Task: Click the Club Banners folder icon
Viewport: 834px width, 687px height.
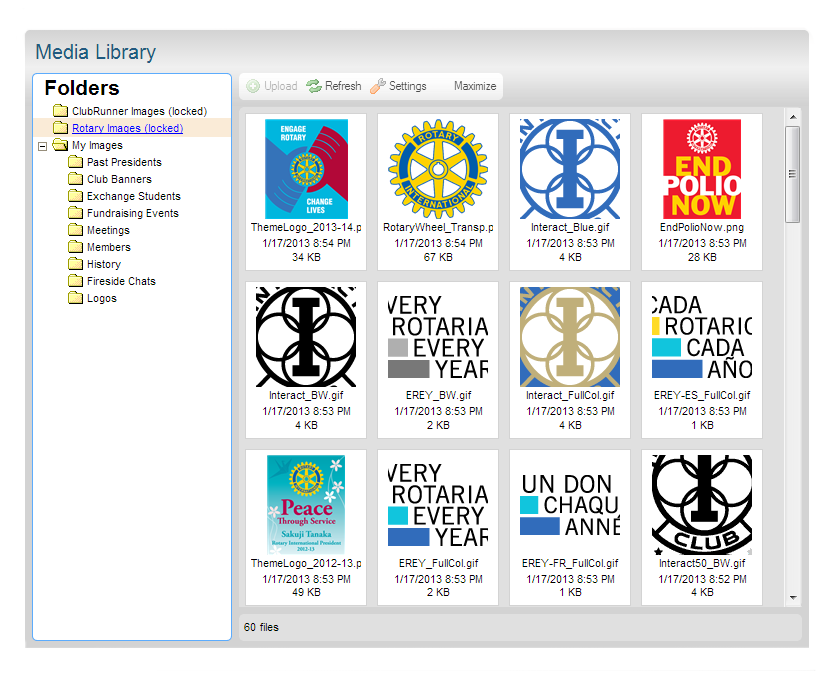Action: click(x=76, y=179)
